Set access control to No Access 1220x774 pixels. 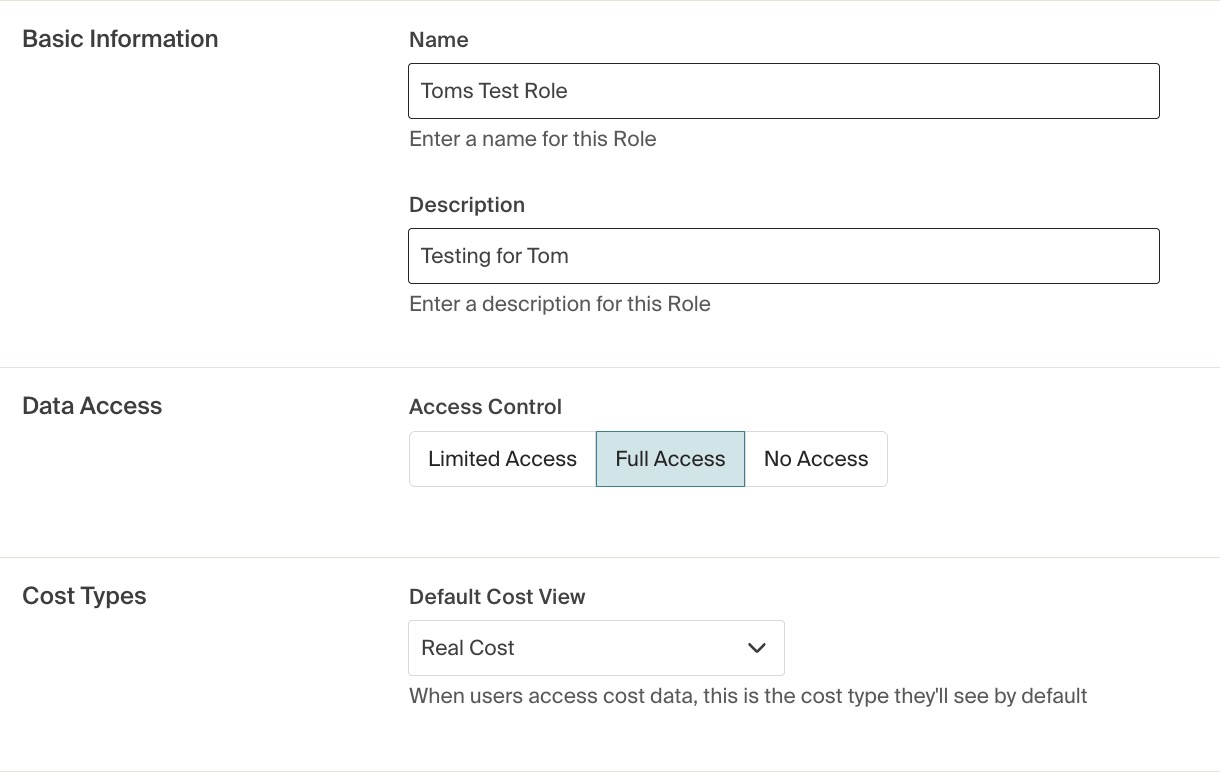point(816,459)
